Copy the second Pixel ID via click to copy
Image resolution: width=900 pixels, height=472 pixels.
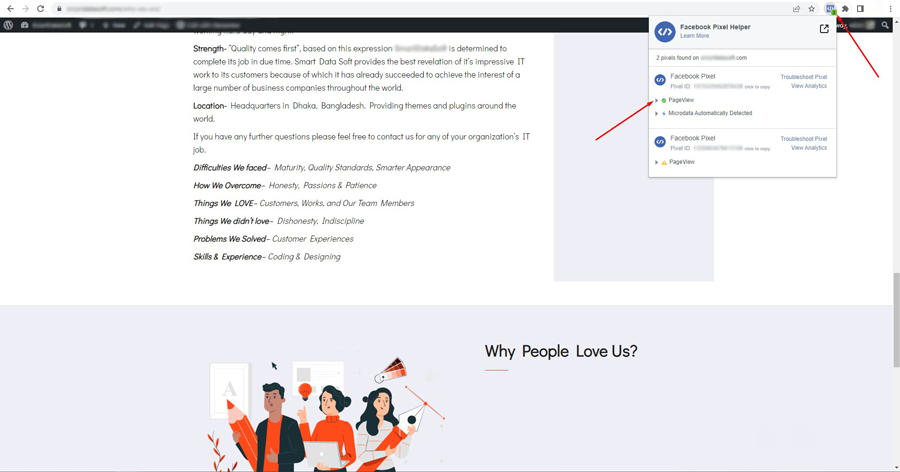pos(757,149)
